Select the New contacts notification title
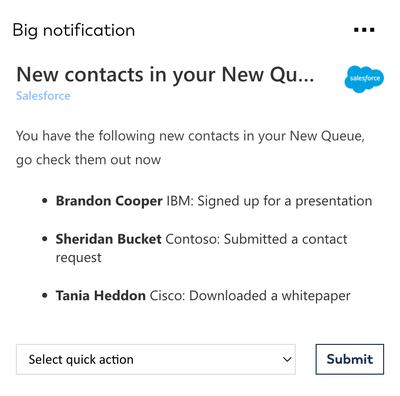This screenshot has height=396, width=400. pos(165,75)
